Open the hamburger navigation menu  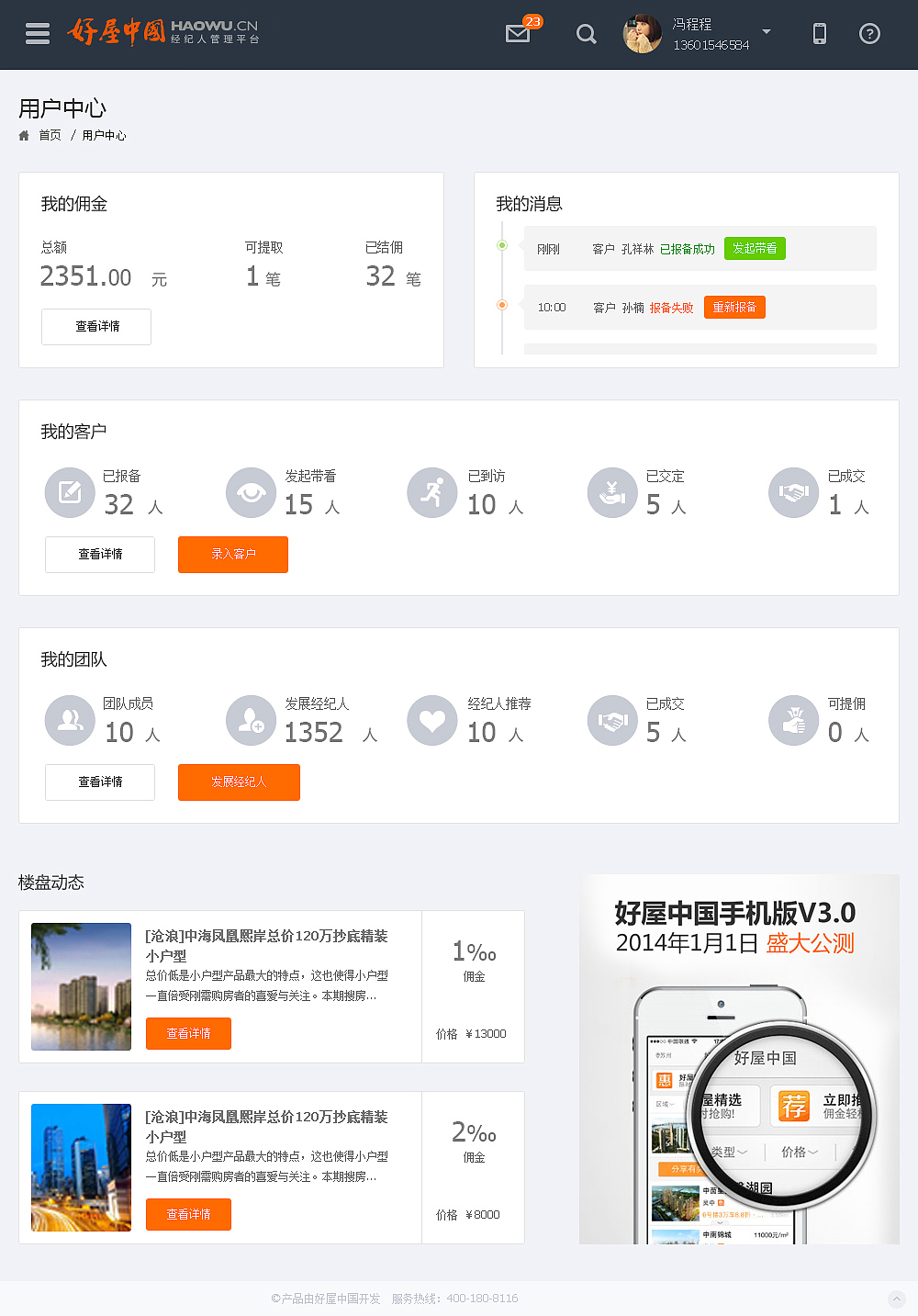[37, 33]
